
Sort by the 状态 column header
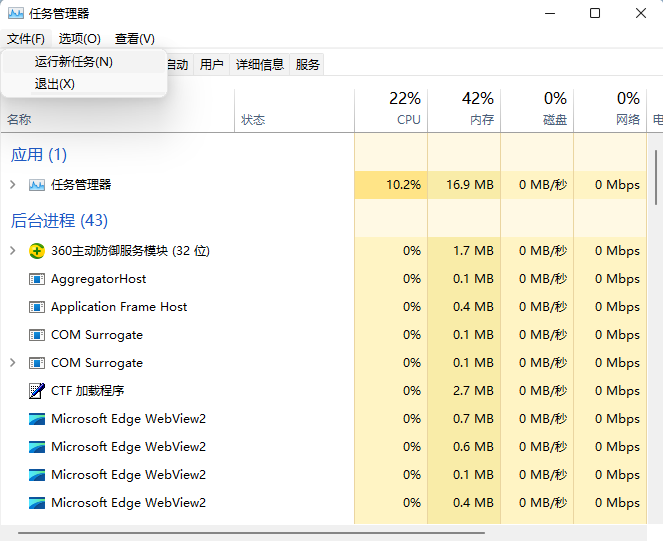click(x=294, y=111)
